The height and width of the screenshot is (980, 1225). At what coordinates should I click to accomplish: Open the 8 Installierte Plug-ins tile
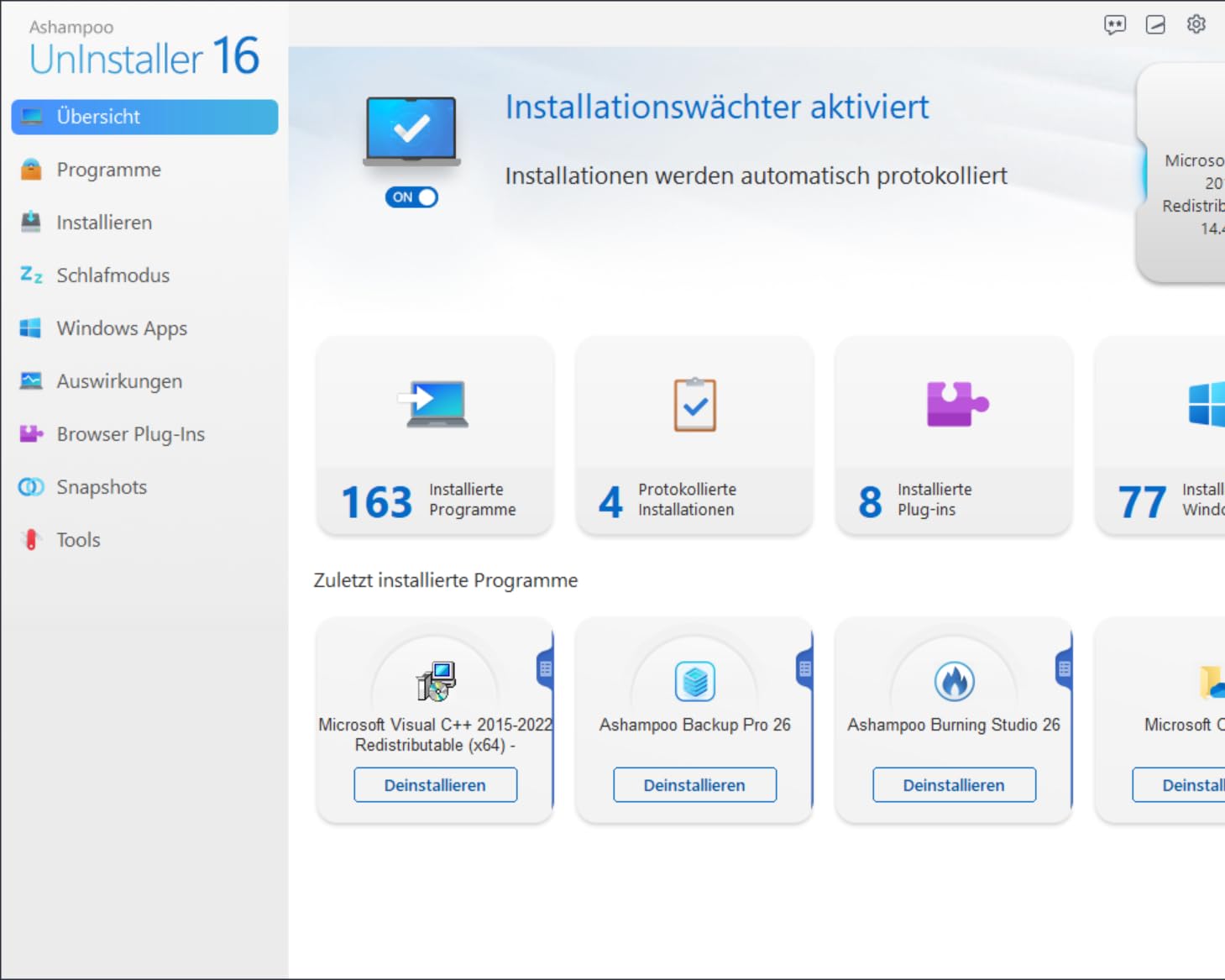pos(954,436)
